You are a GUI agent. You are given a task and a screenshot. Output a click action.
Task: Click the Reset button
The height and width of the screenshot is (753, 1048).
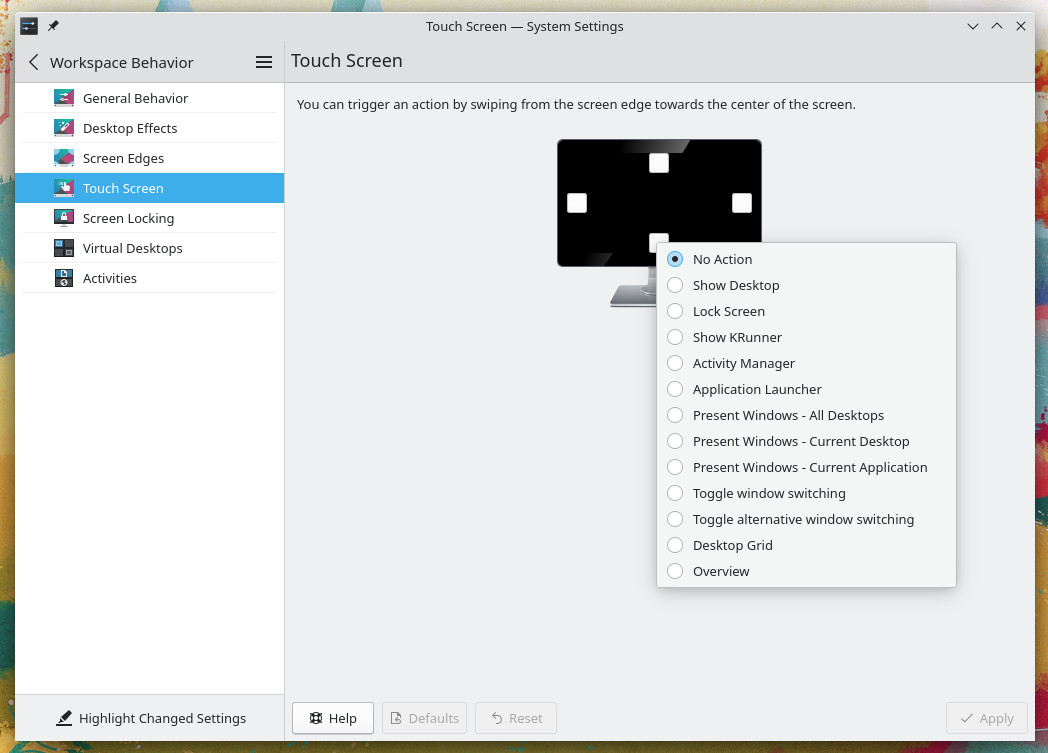pos(516,718)
